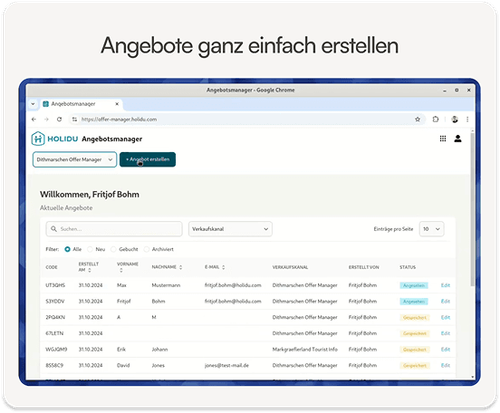Open the Chrome three-dot menu

click(467, 119)
